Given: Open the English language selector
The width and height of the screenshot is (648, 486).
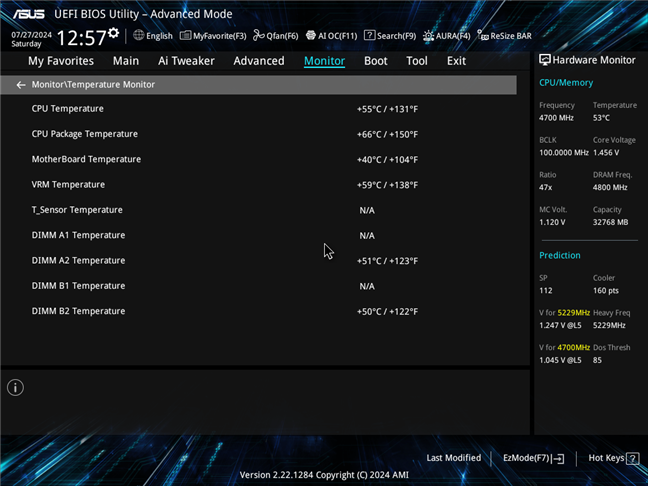Looking at the screenshot, I should [x=153, y=36].
